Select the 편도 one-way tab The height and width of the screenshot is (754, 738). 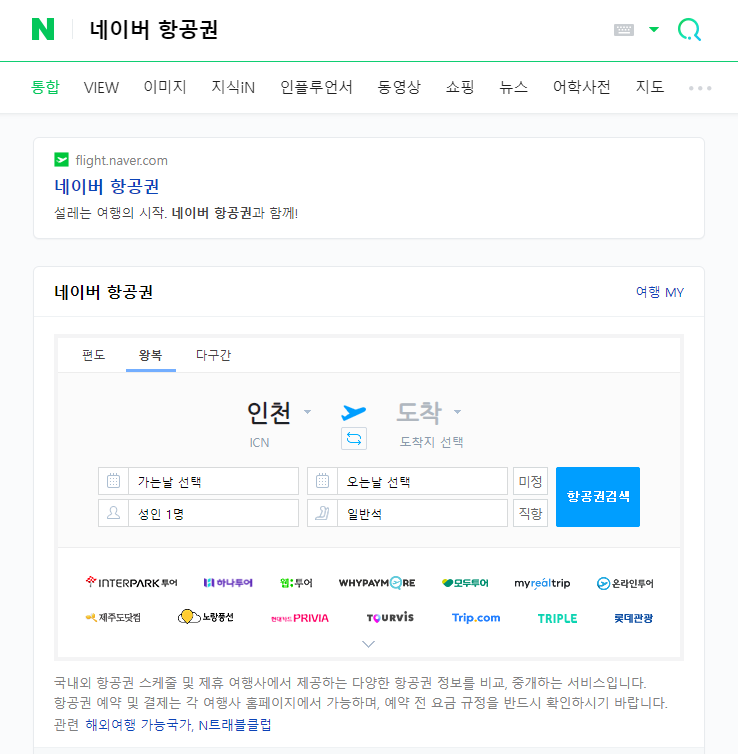tap(93, 355)
